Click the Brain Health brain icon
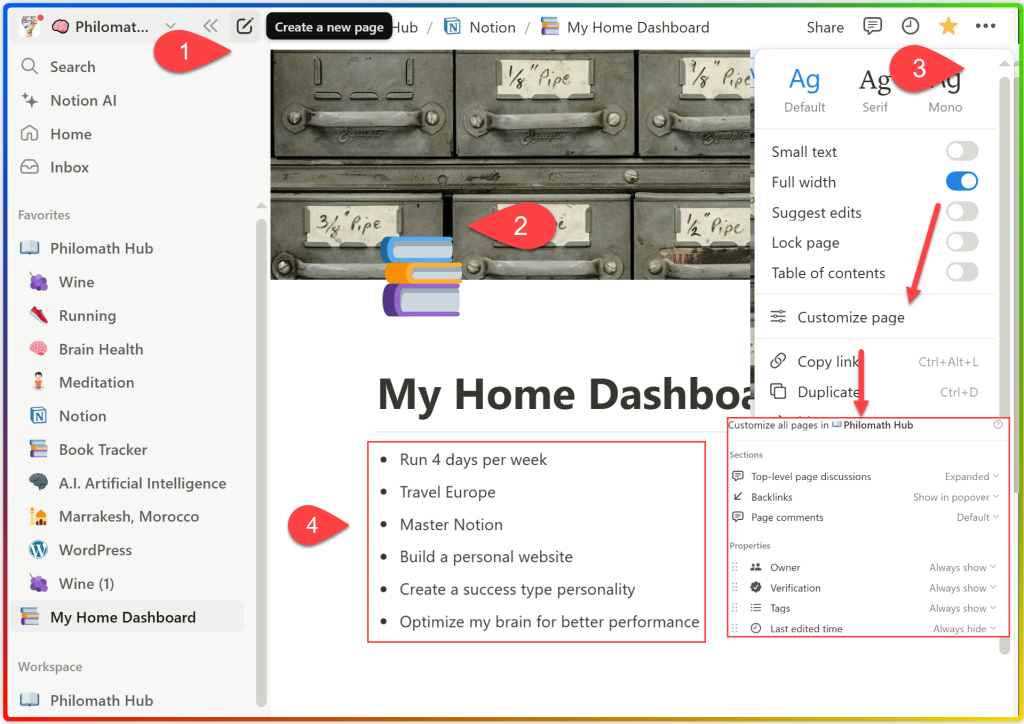The height and width of the screenshot is (724, 1024). pos(39,349)
